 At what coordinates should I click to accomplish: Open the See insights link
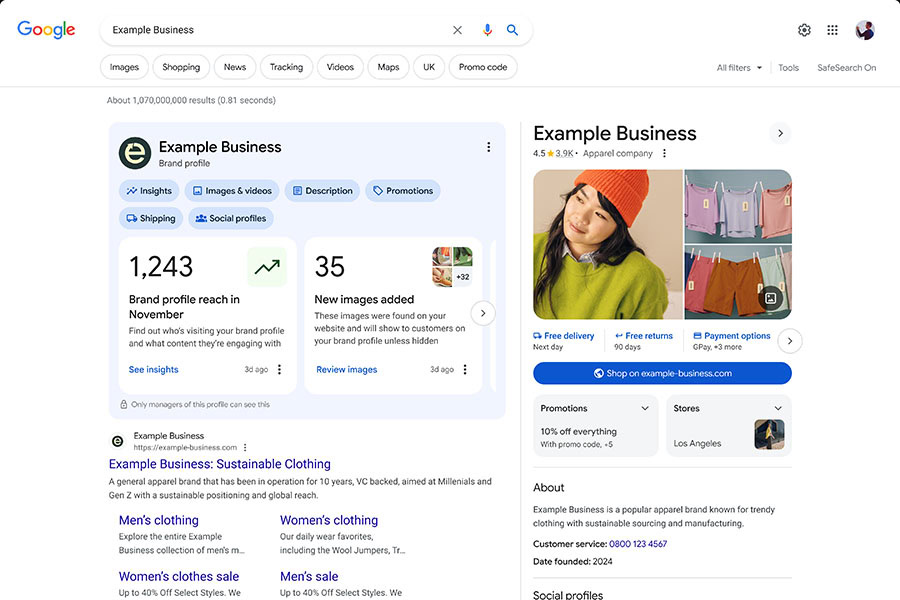tap(153, 370)
